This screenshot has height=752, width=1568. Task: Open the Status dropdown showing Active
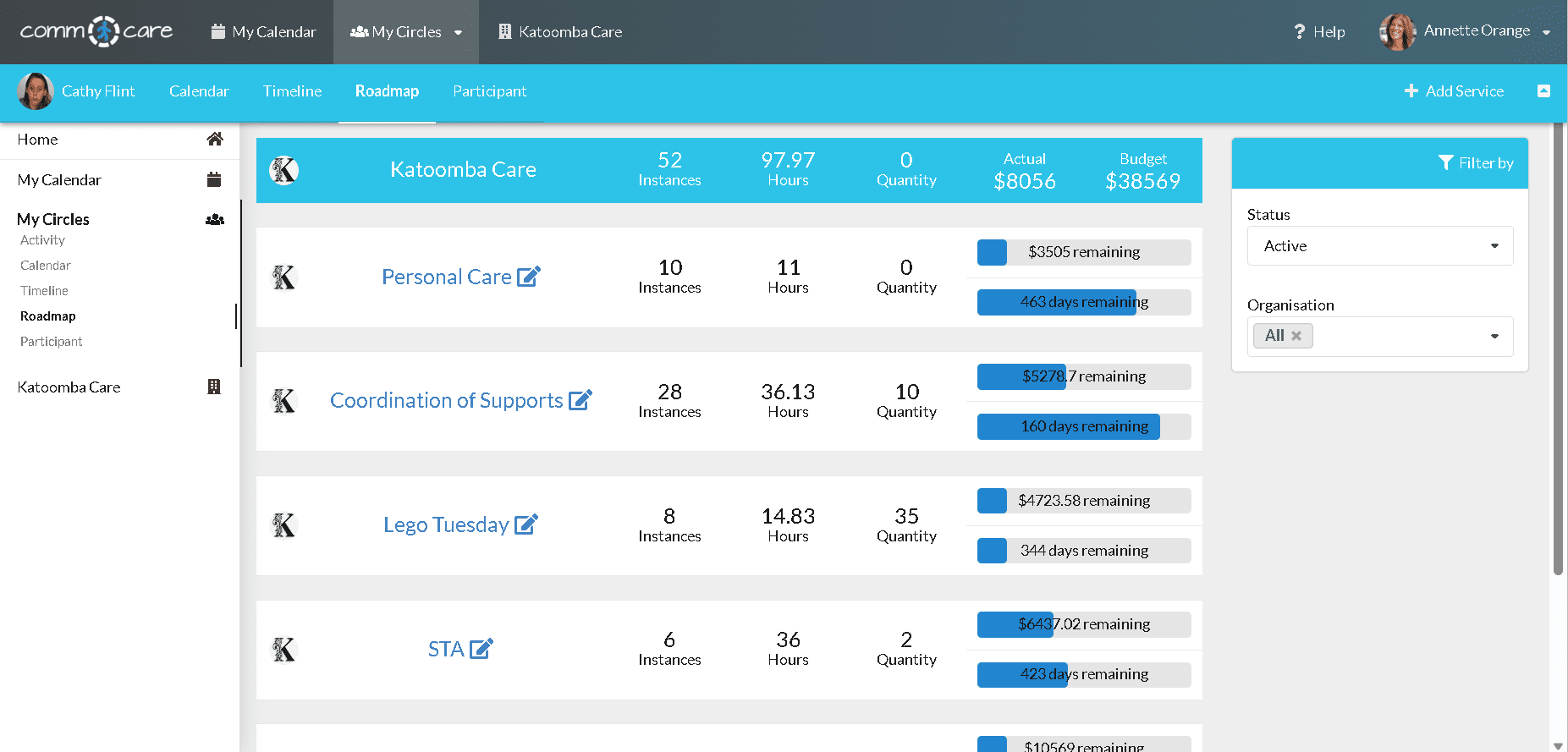pyautogui.click(x=1379, y=246)
